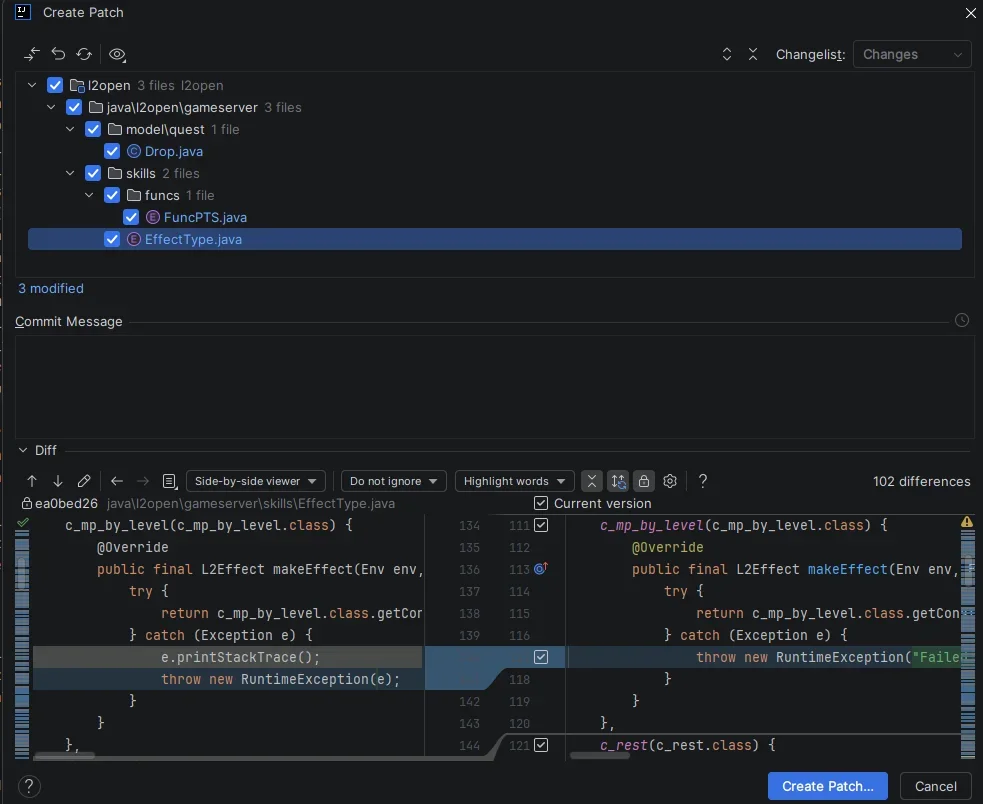Collapse the java\l2open\gameserver folder node

click(51, 107)
